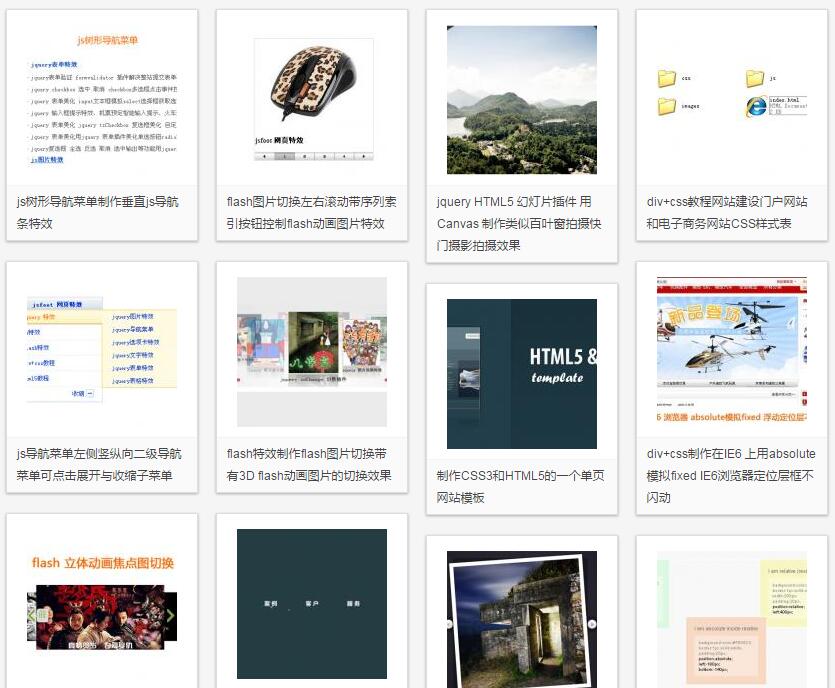
Task: Open link '制作CSS3和HTML5的一个单页网站模板'
Action: click(520, 486)
